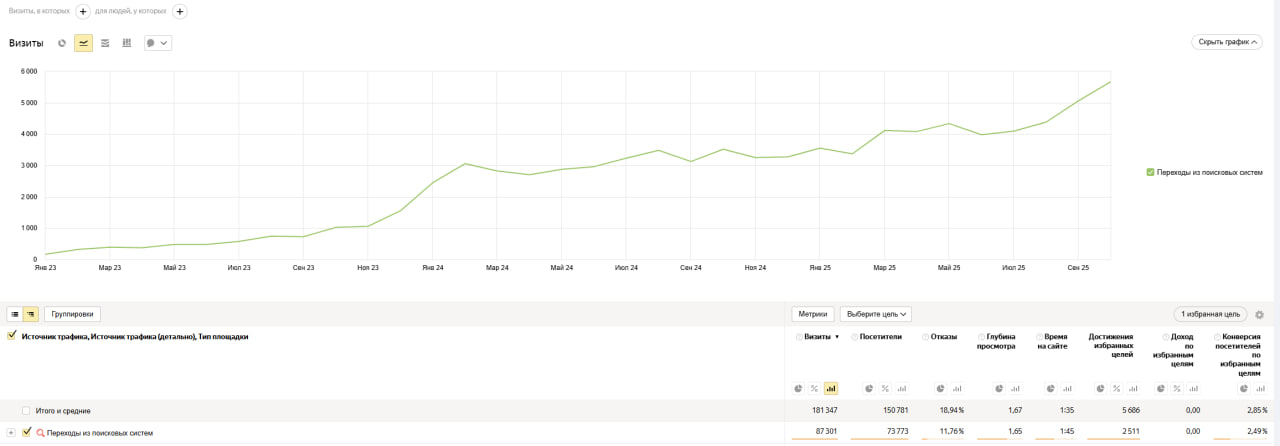Viewport: 1280px width, 446px height.
Task: Select the line chart view icon
Action: (x=83, y=43)
